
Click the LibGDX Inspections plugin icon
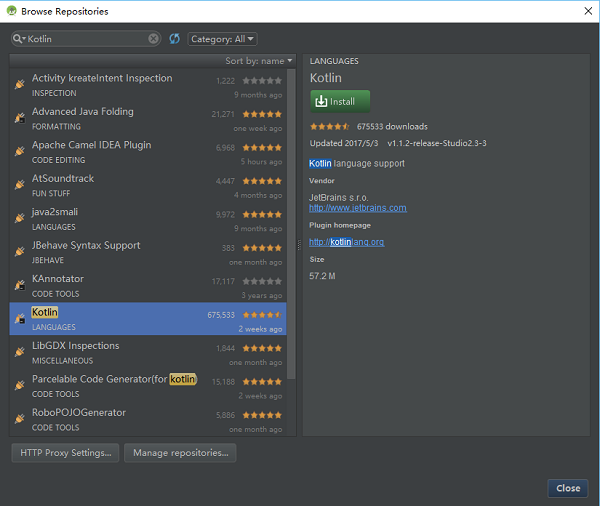coord(19,352)
